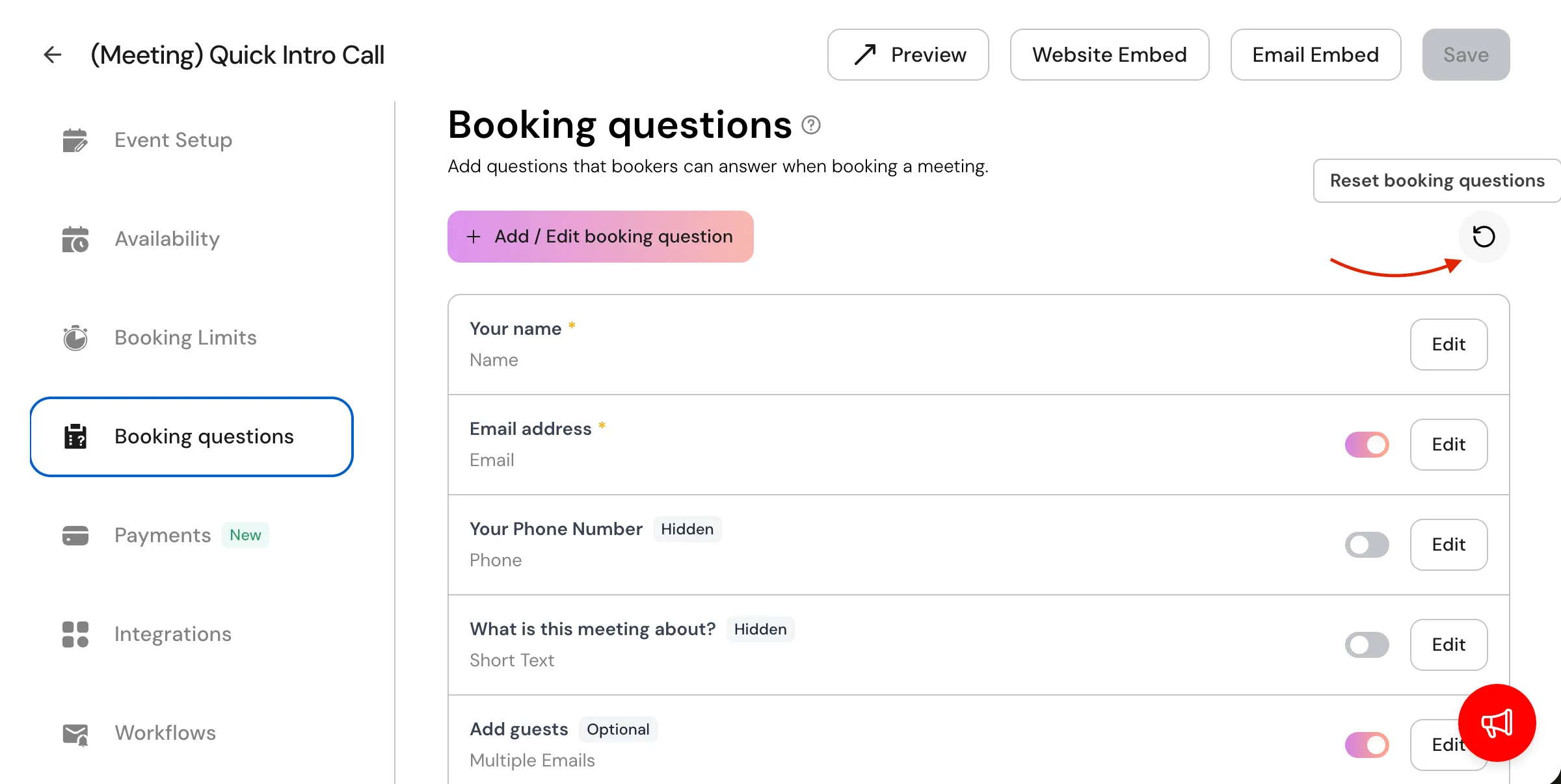Click Add / Edit booking question button
The image size is (1561, 784).
[600, 237]
